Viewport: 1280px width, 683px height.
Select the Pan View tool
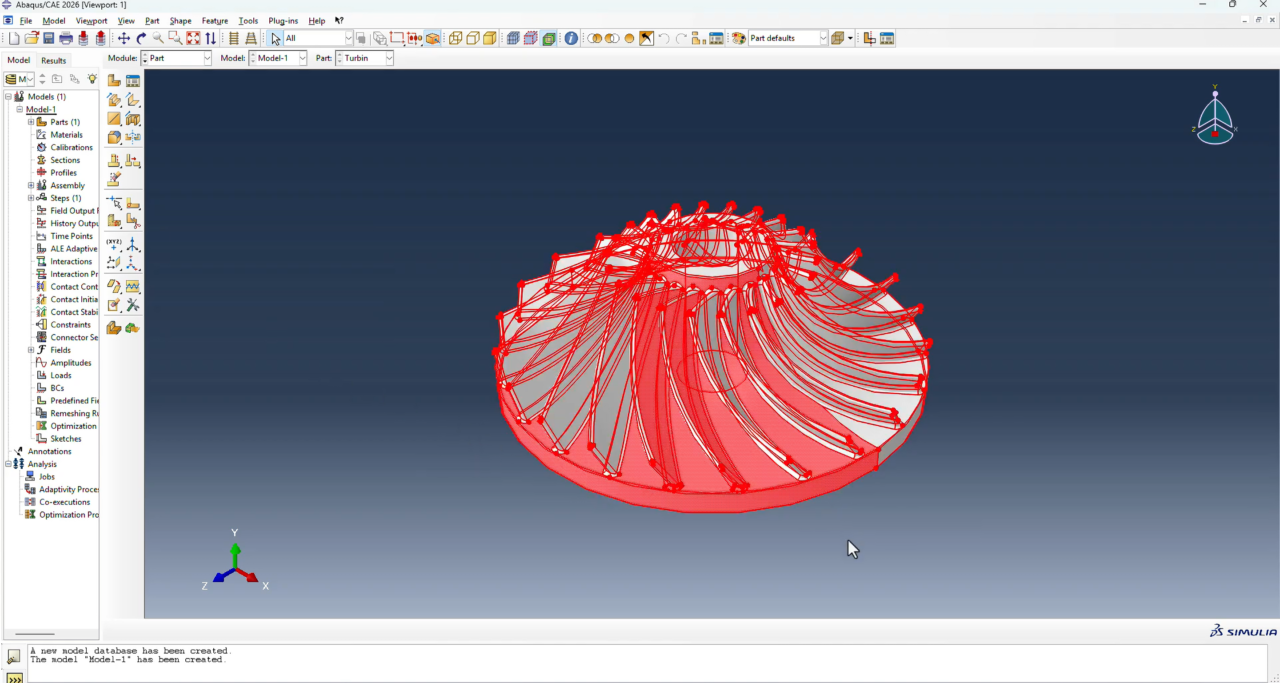(124, 38)
